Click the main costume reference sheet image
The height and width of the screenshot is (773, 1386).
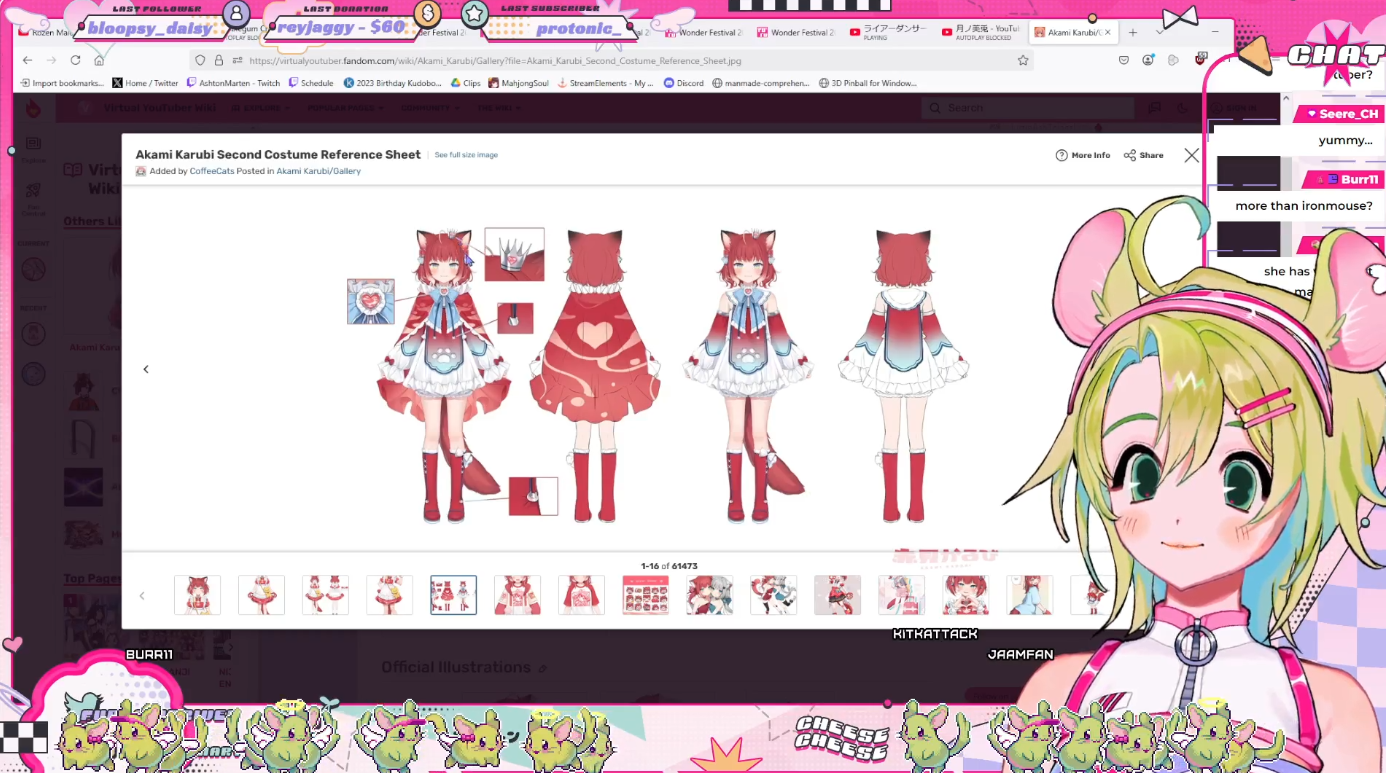[660, 375]
